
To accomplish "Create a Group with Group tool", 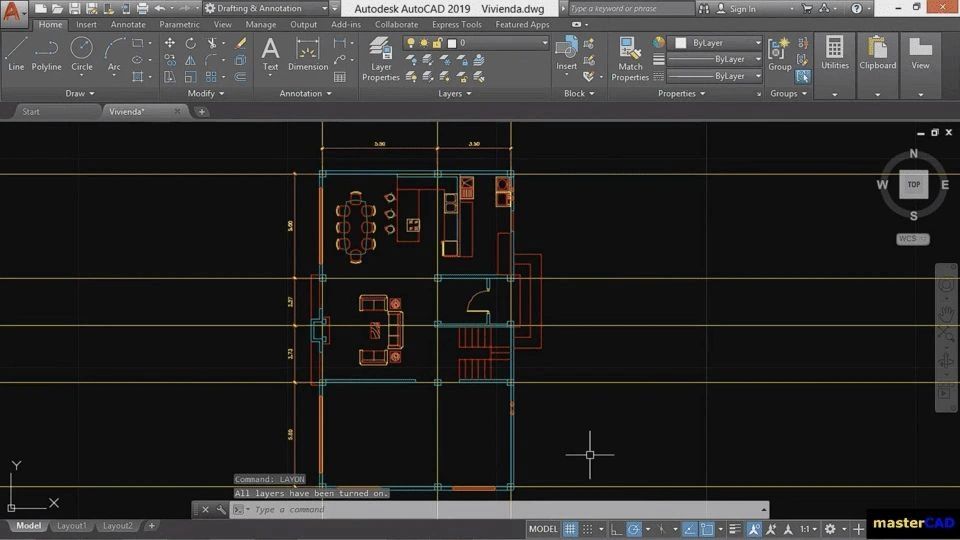I will click(779, 54).
